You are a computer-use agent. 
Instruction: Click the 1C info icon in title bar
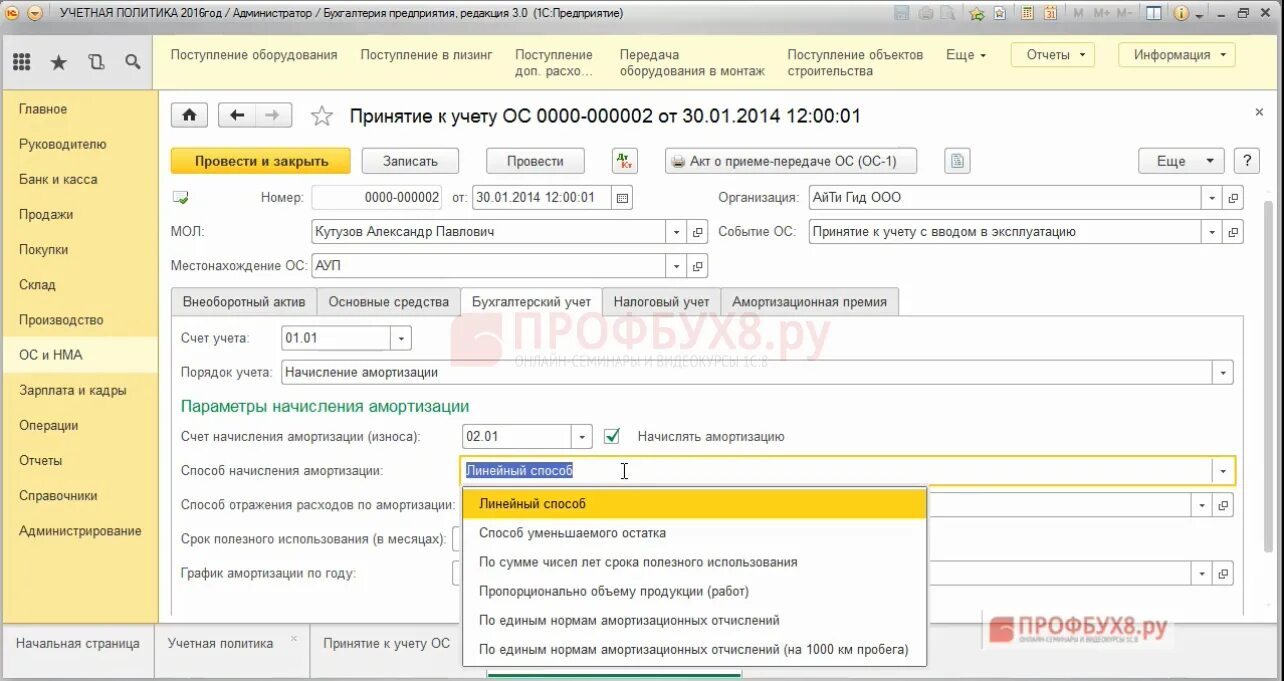(1181, 14)
